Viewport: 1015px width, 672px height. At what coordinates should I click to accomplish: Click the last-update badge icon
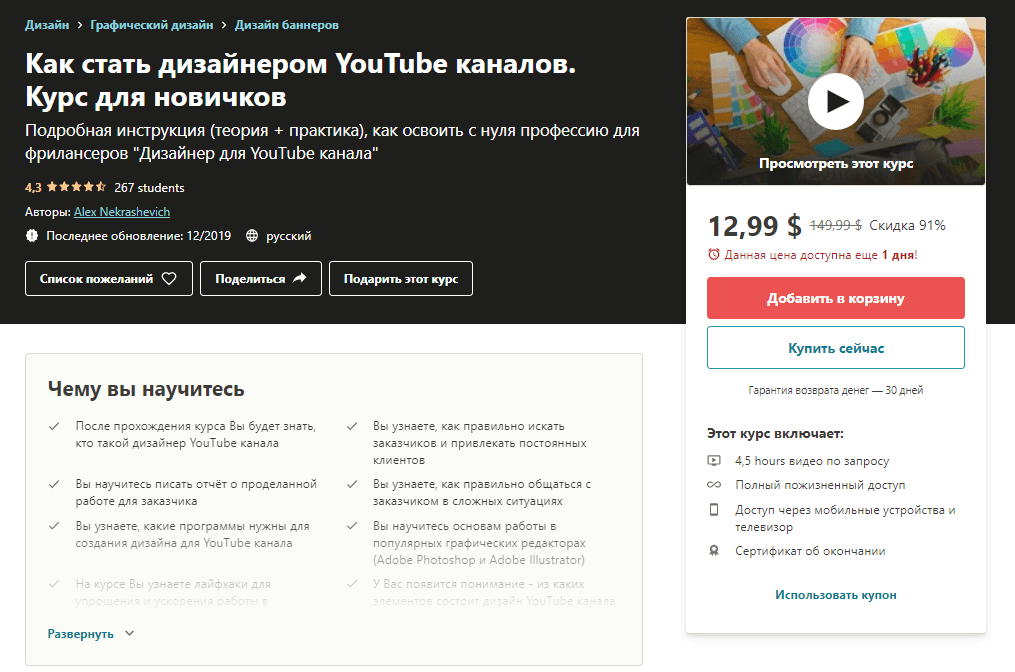[32, 236]
